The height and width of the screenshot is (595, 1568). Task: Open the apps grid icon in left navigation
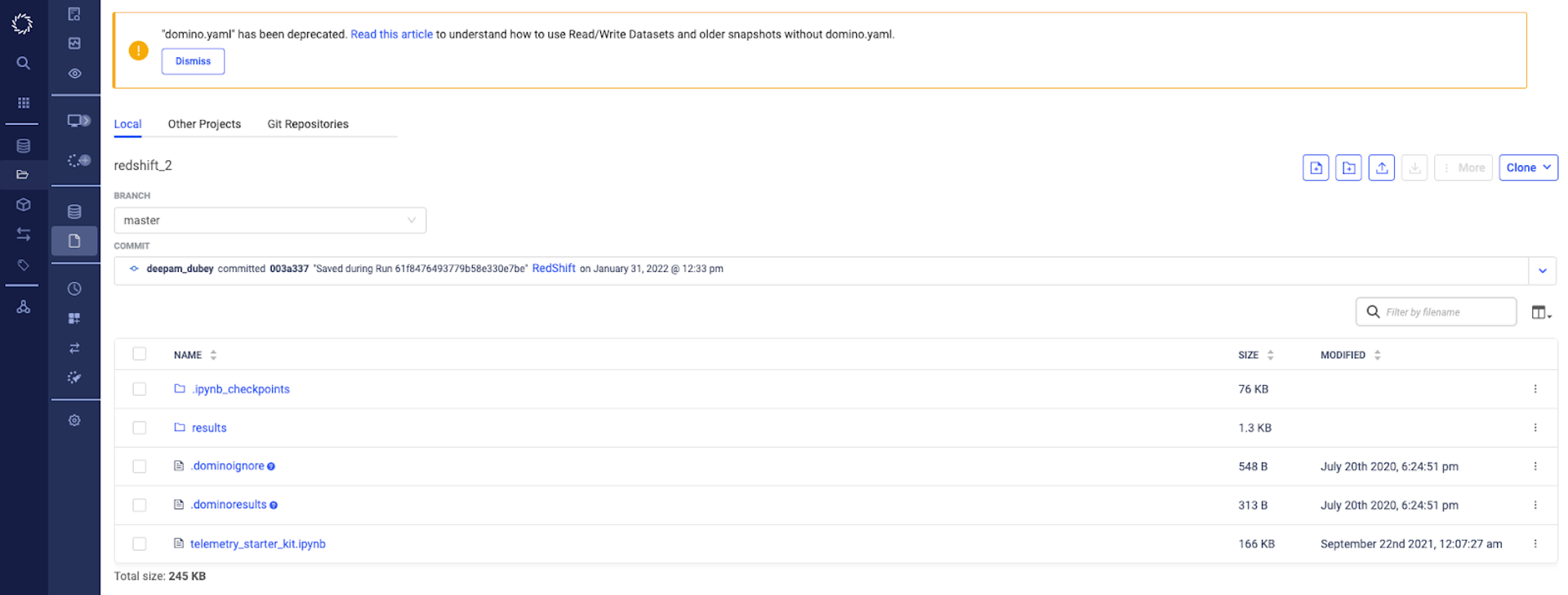24,103
